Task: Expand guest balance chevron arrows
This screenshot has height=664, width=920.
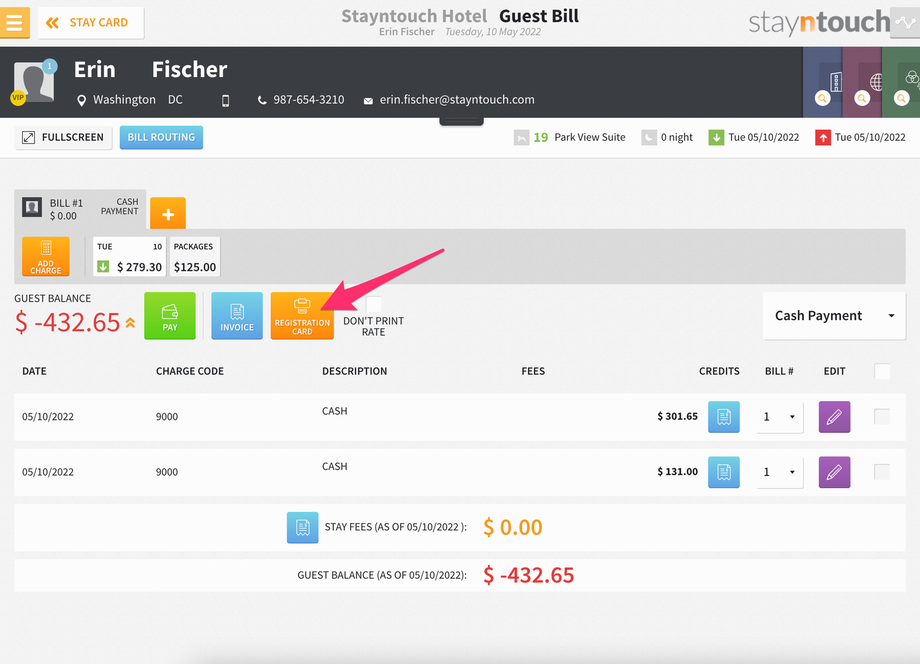Action: [130, 323]
